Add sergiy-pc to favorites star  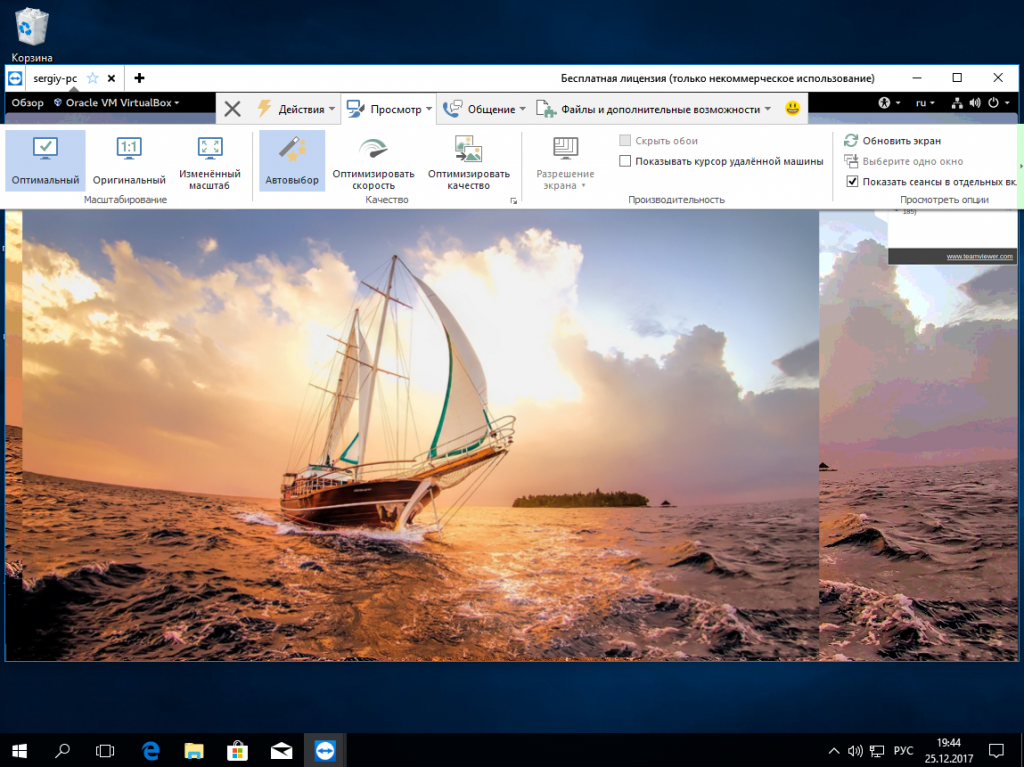(x=92, y=78)
